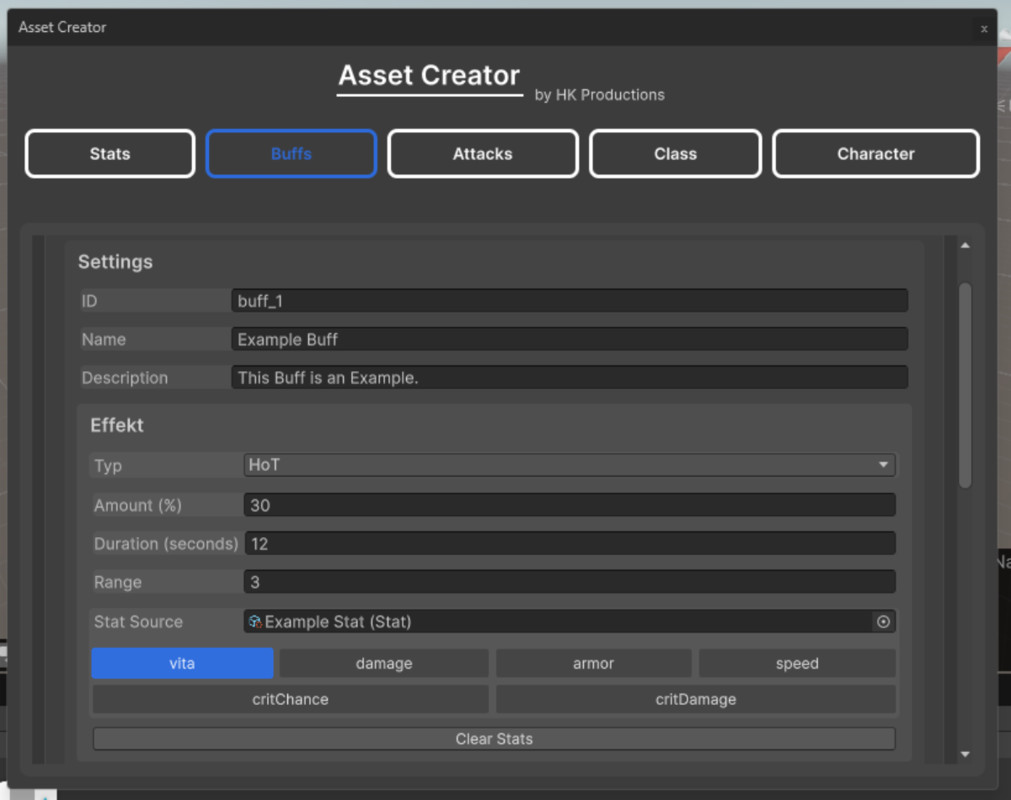This screenshot has width=1011, height=800.
Task: Switch to the Stats tab
Action: click(109, 153)
